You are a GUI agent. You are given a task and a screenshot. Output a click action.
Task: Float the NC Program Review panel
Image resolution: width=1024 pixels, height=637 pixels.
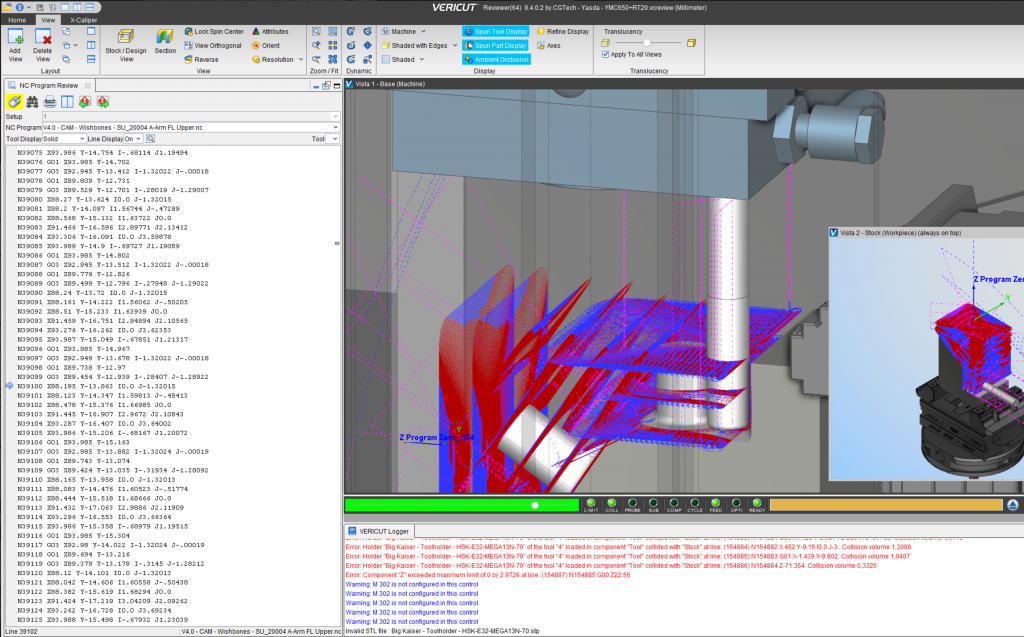(326, 86)
